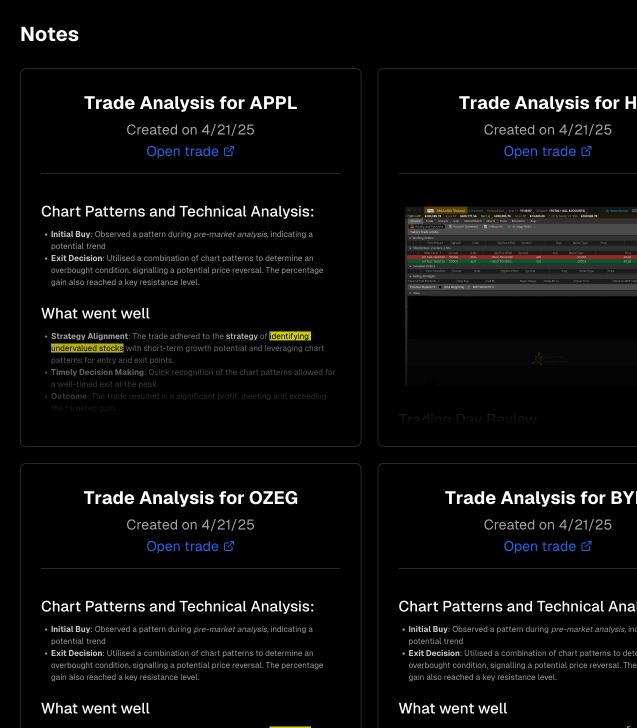Click 'Chart Patterns and Technical Analysis' heading in OZEG note

tap(177, 606)
